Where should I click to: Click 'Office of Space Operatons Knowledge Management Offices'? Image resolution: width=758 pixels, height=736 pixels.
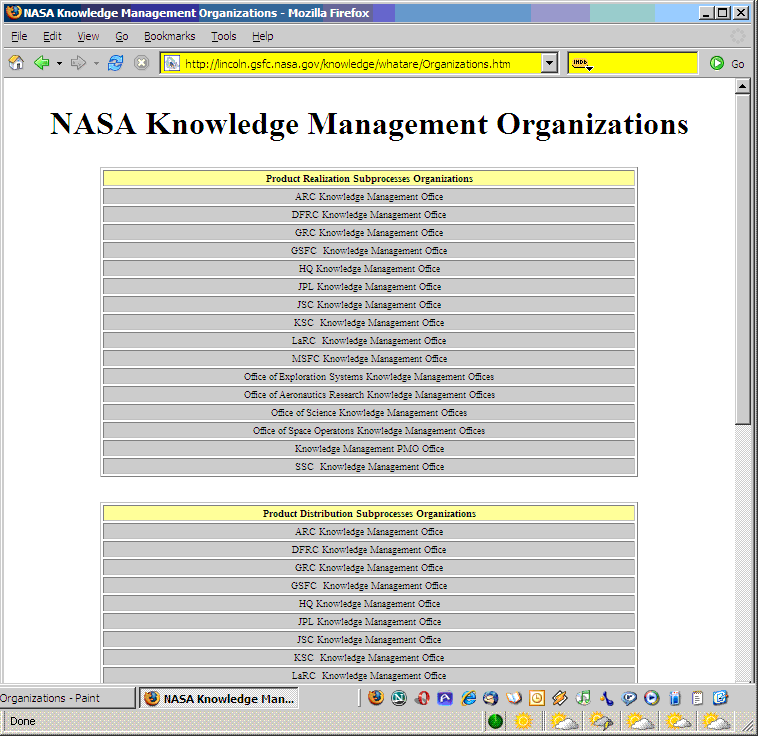click(x=369, y=430)
